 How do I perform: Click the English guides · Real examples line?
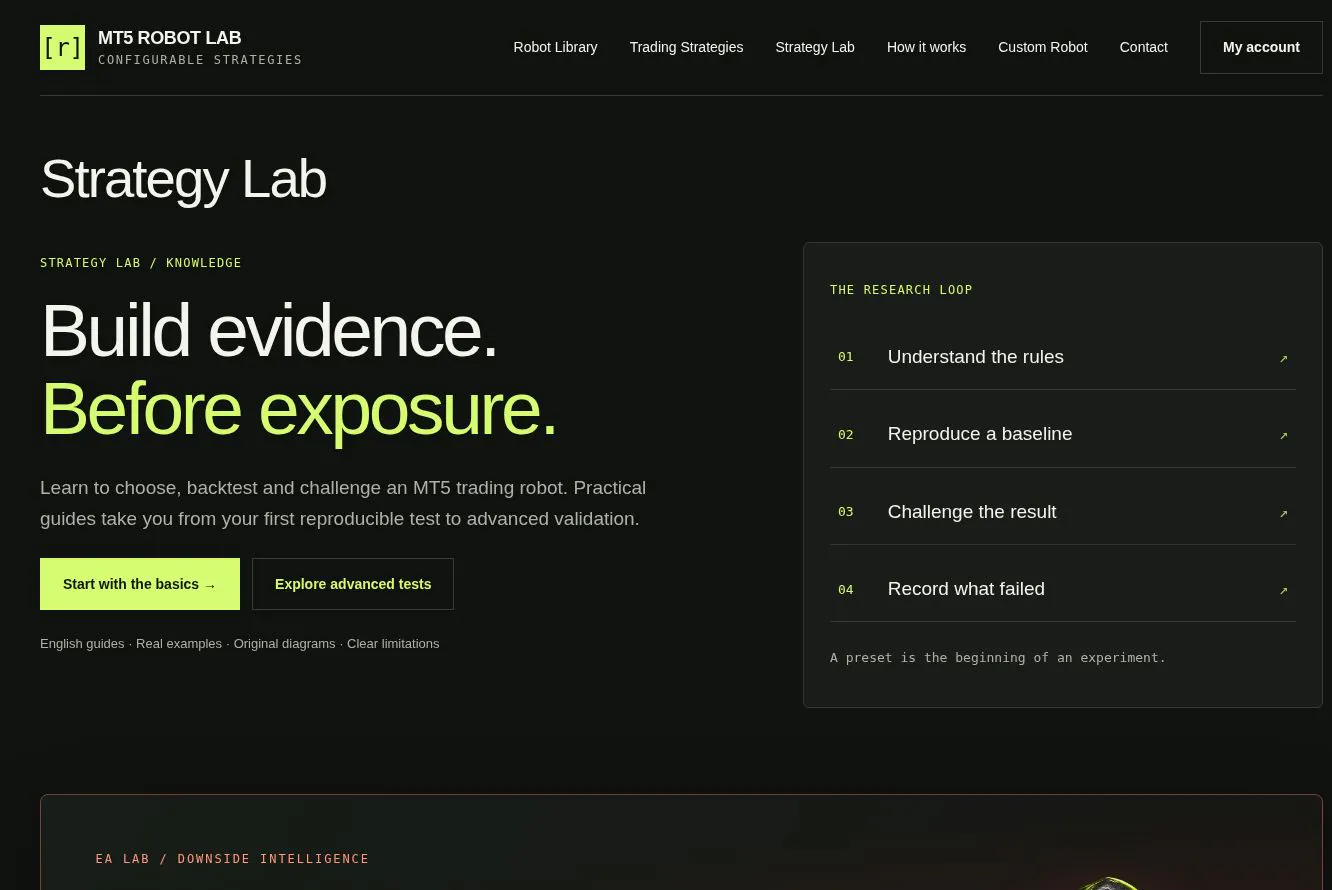pyautogui.click(x=240, y=644)
